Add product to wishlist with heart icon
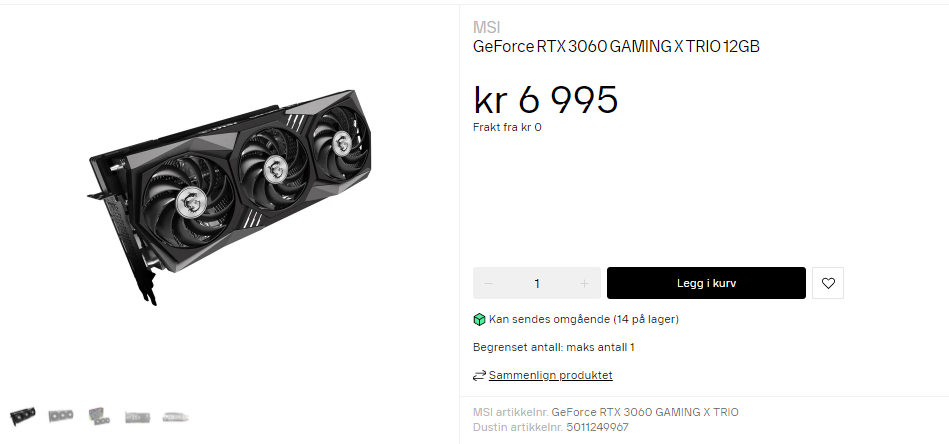 tap(827, 283)
